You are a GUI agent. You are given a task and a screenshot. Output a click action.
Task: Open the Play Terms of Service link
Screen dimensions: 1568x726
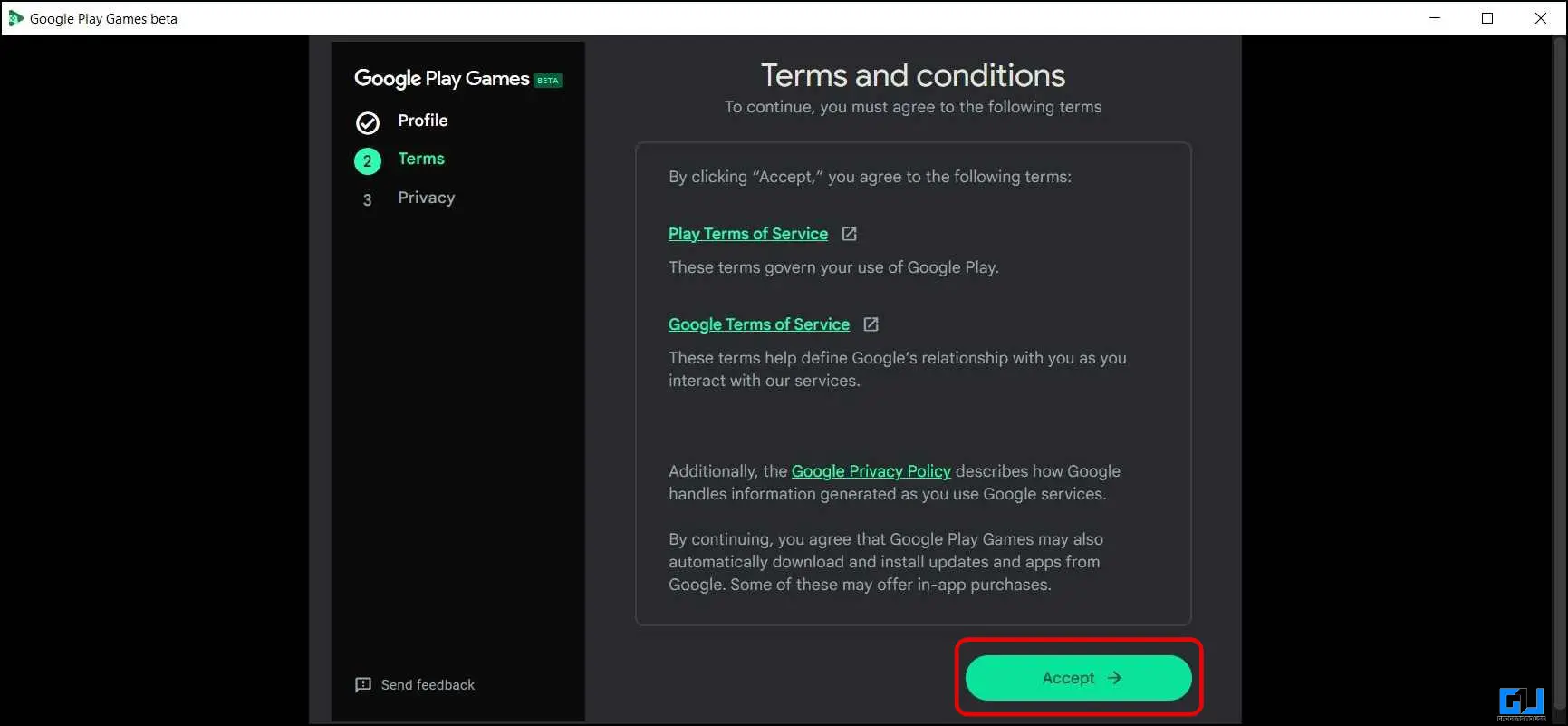(748, 234)
